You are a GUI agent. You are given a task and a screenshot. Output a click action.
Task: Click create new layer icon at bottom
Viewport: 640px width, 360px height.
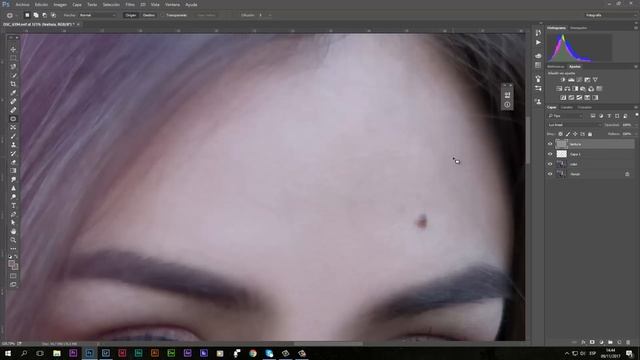(x=619, y=342)
